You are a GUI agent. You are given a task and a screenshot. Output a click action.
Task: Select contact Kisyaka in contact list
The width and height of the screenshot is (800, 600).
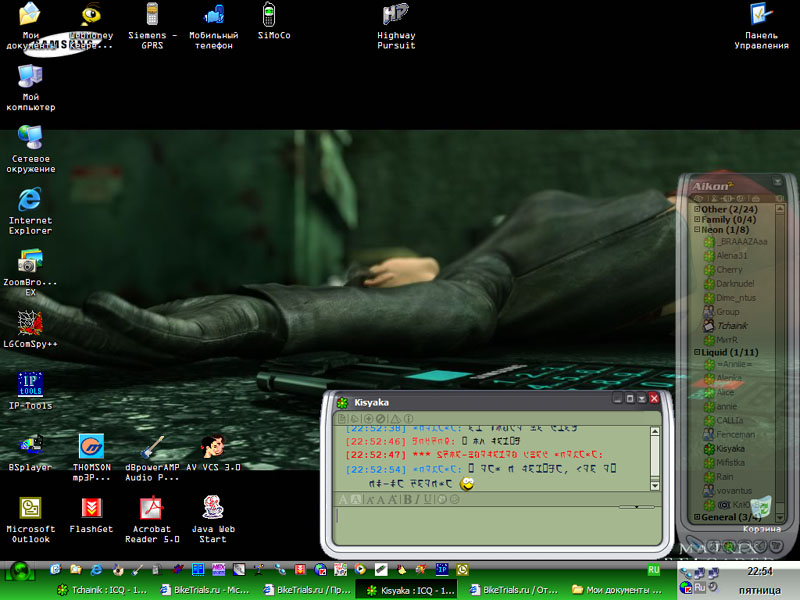pos(729,449)
